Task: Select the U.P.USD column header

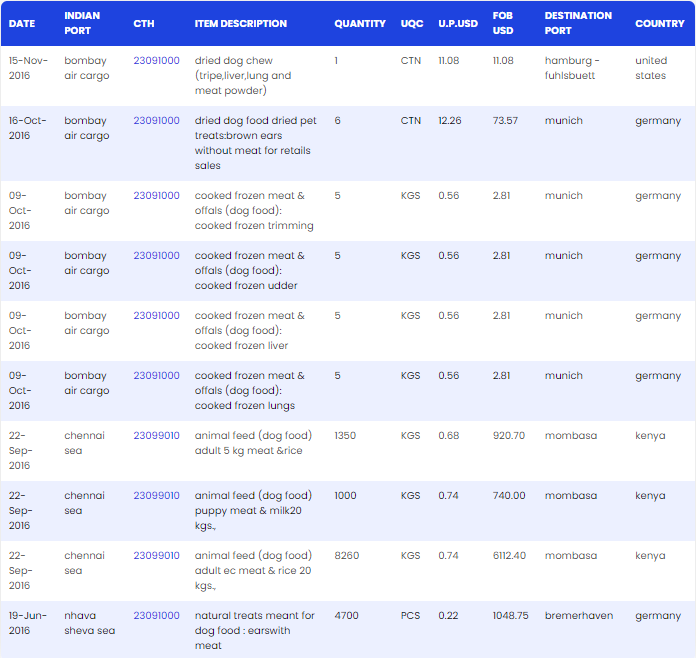Action: (x=458, y=24)
